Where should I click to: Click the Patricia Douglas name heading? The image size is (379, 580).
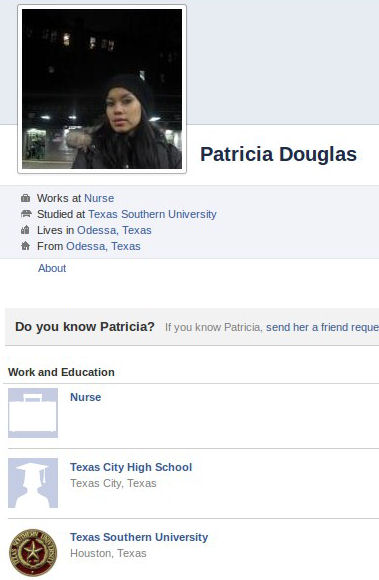pyautogui.click(x=278, y=154)
